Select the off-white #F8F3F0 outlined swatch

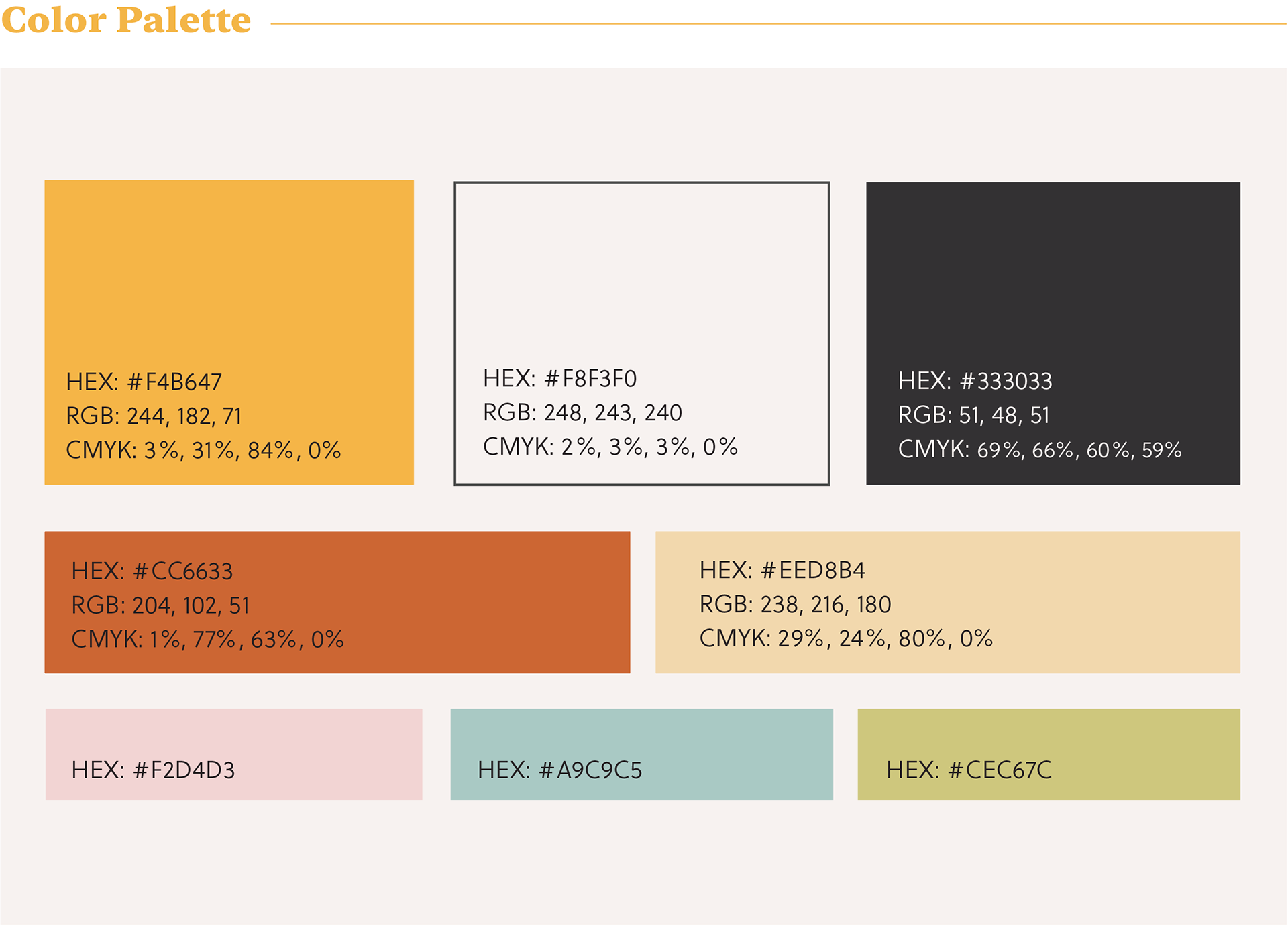tap(641, 333)
